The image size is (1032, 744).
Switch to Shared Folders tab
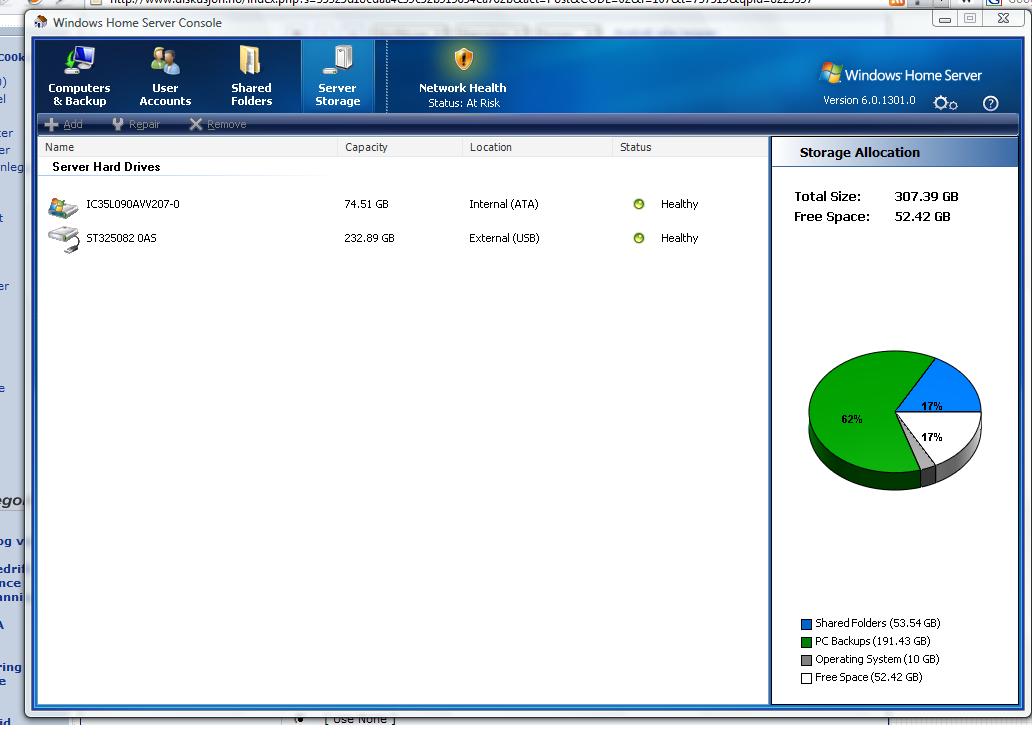click(251, 76)
